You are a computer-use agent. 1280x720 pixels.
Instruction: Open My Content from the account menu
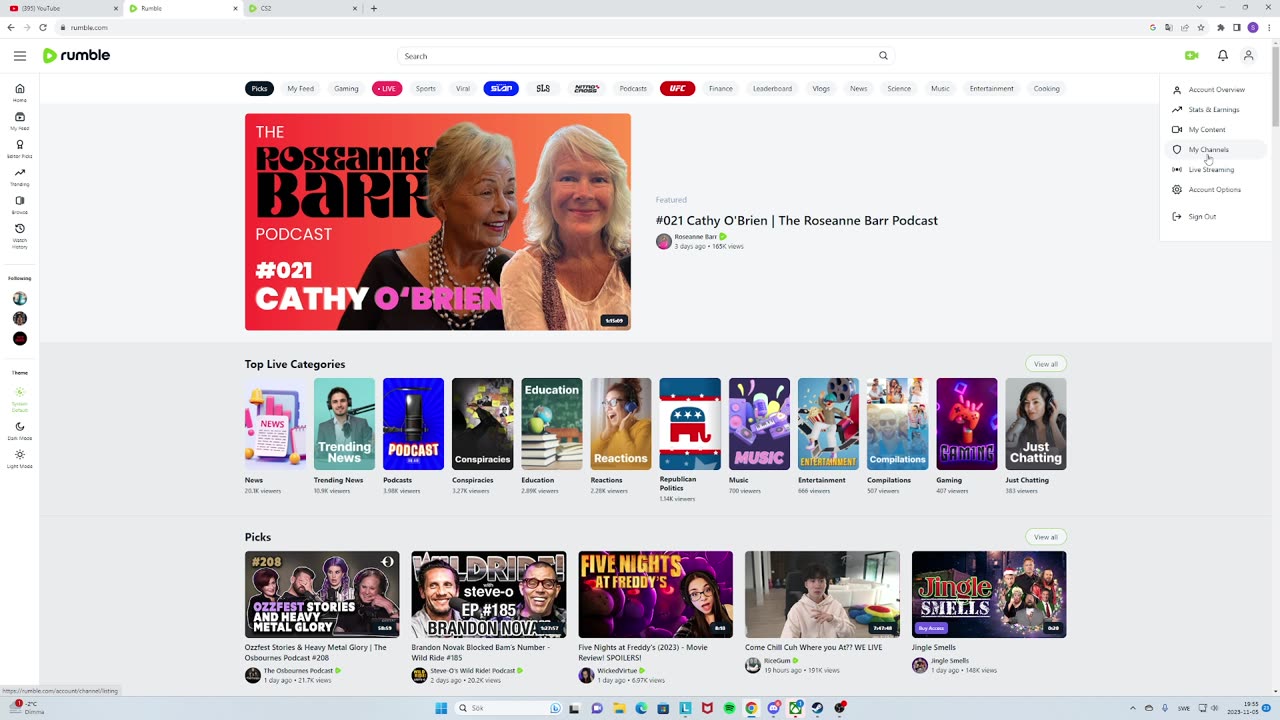1216,130
